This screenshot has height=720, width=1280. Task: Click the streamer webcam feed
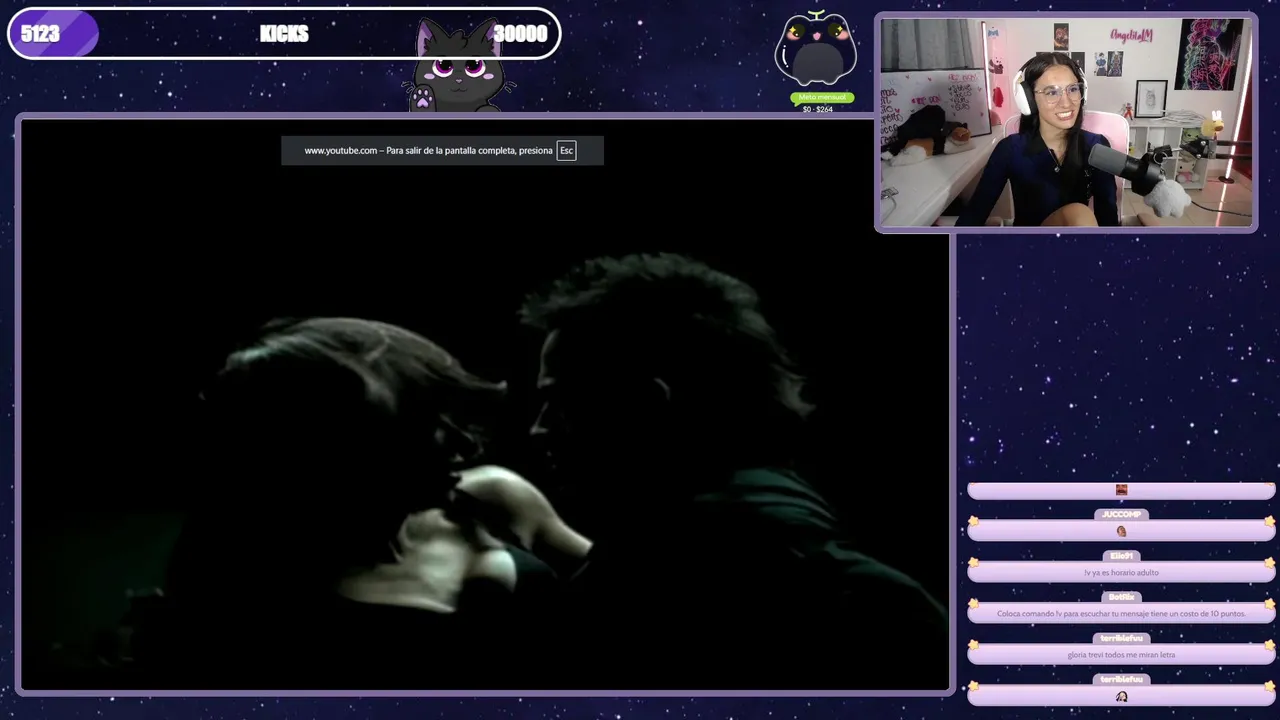[x=1066, y=122]
